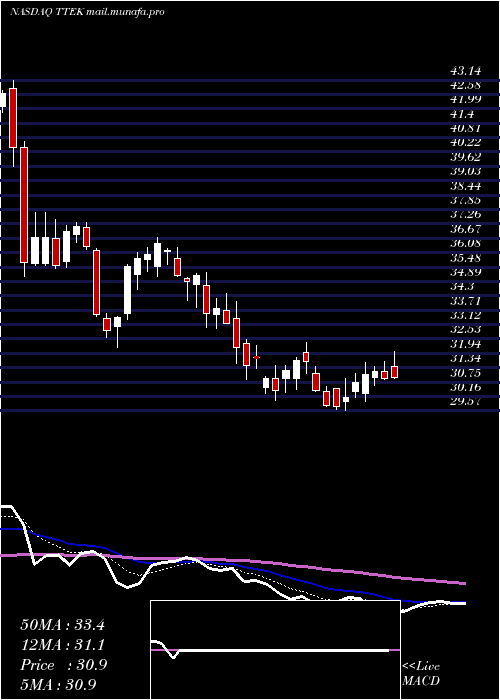This screenshot has height=700, width=500.
Task: Click the 38.44 price axis label
Action: [465, 186]
